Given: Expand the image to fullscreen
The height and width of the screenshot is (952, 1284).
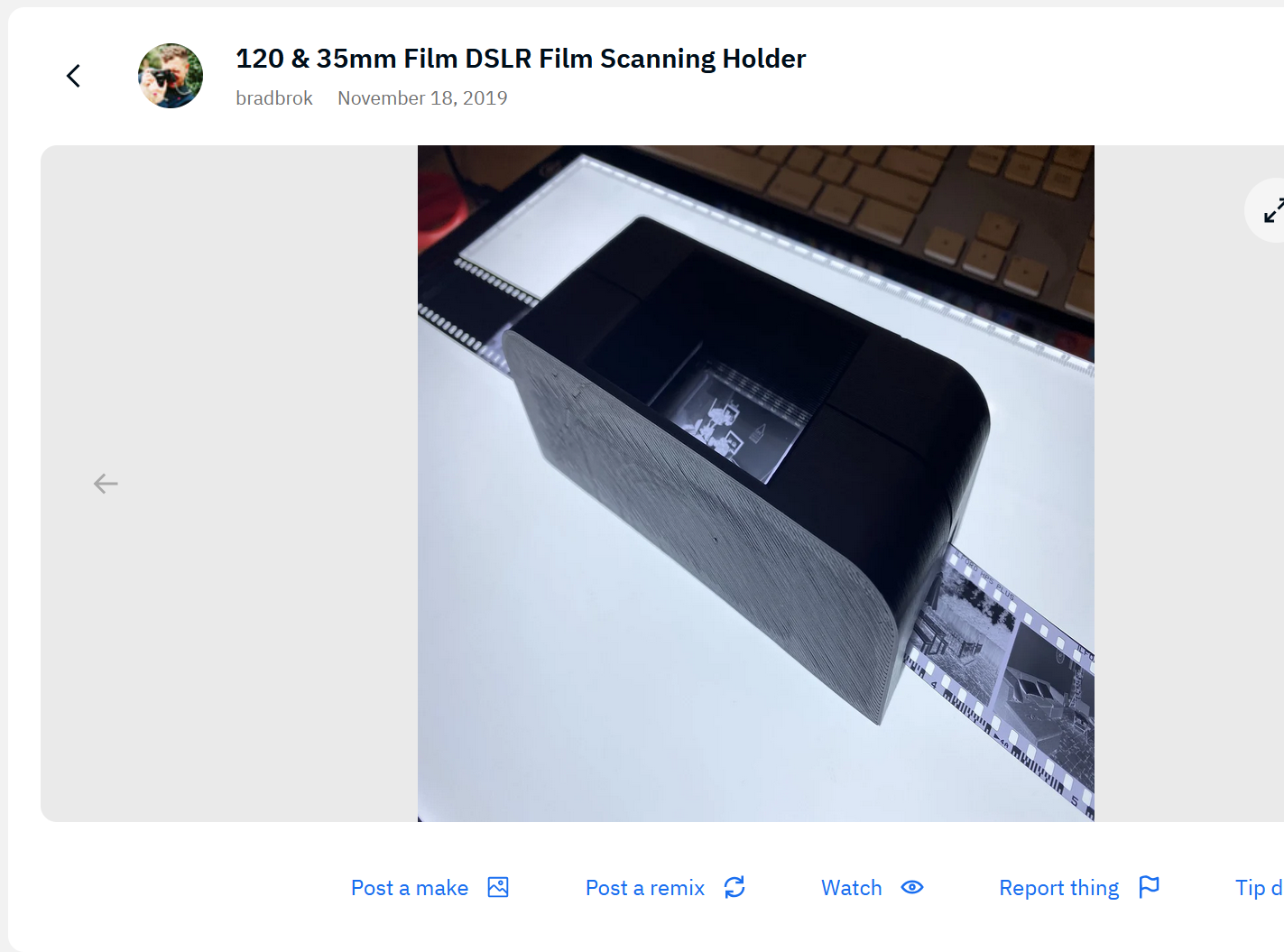Looking at the screenshot, I should [x=1272, y=211].
